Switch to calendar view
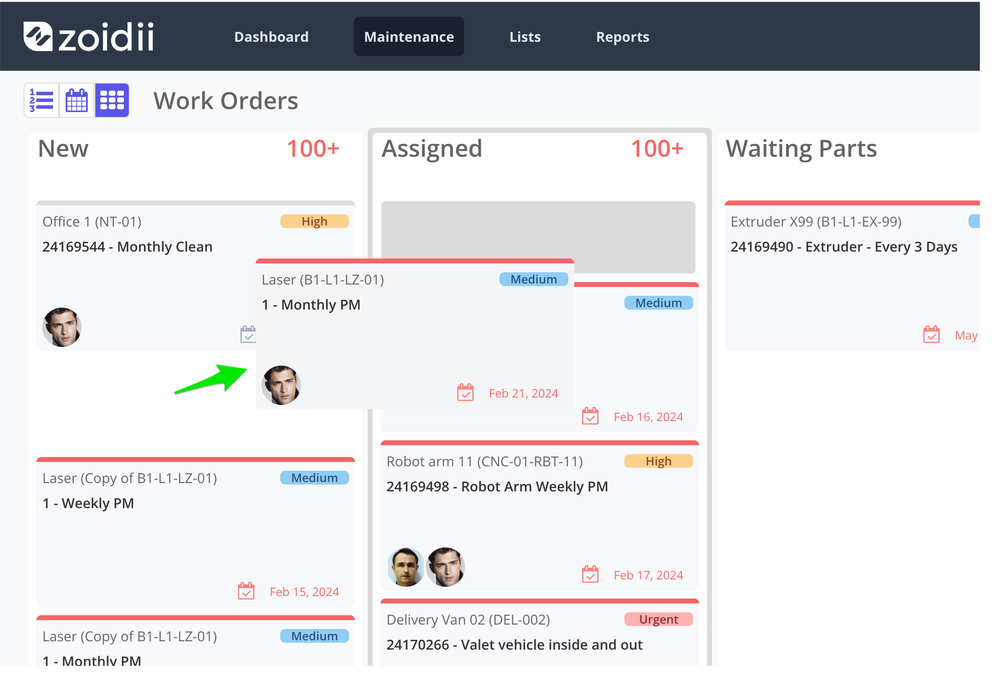Screen dimensions: 1000x686 pyautogui.click(x=77, y=100)
